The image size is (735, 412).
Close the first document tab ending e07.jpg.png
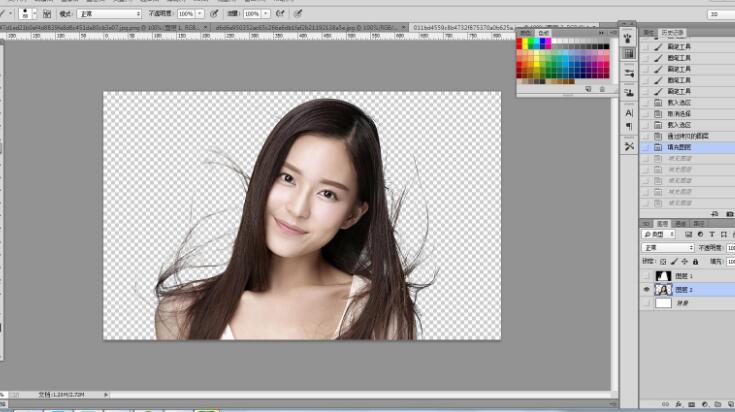coord(205,28)
